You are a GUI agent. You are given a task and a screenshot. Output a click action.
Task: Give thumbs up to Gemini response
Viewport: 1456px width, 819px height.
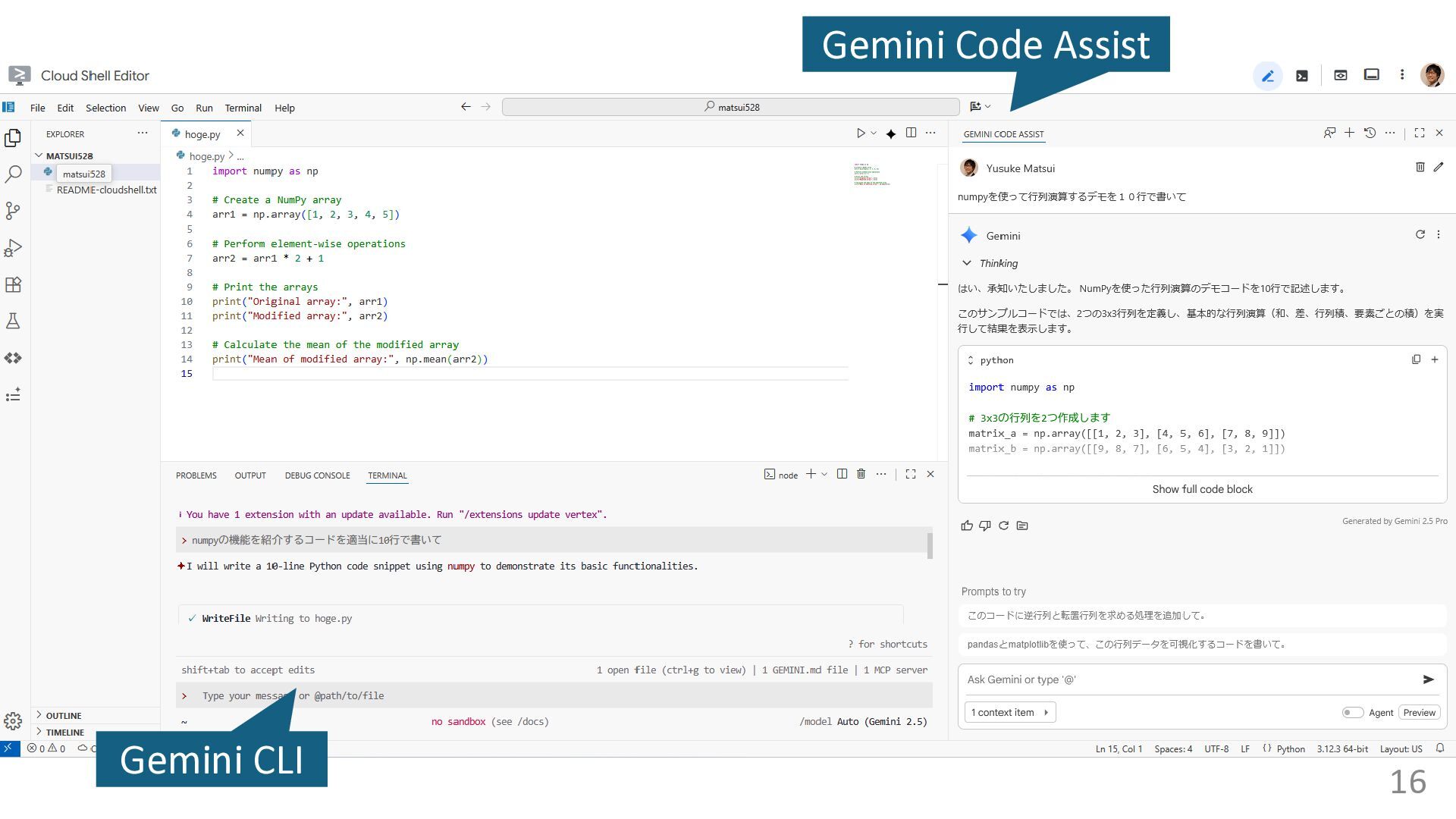tap(967, 526)
